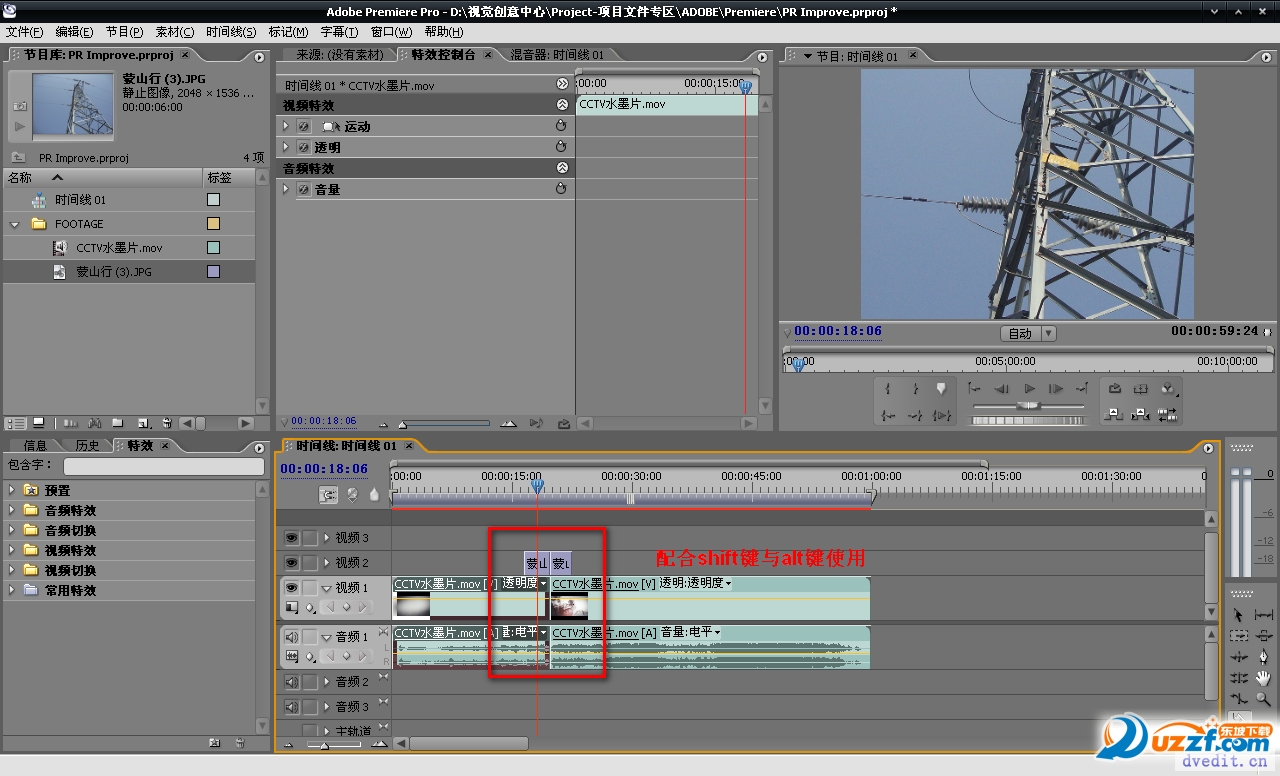
Task: Select the Hand tool
Action: pyautogui.click(x=1264, y=678)
